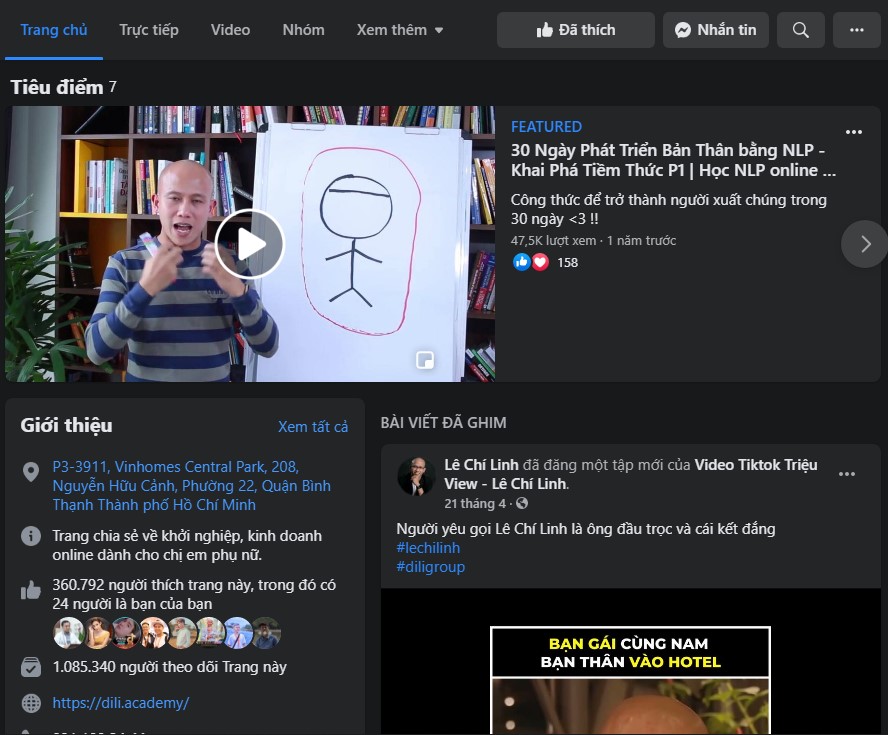
Task: Go to the Nhóm tab
Action: click(304, 30)
